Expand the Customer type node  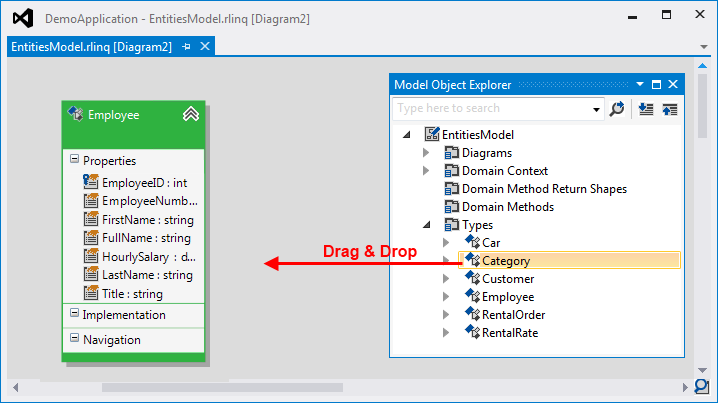click(x=446, y=278)
